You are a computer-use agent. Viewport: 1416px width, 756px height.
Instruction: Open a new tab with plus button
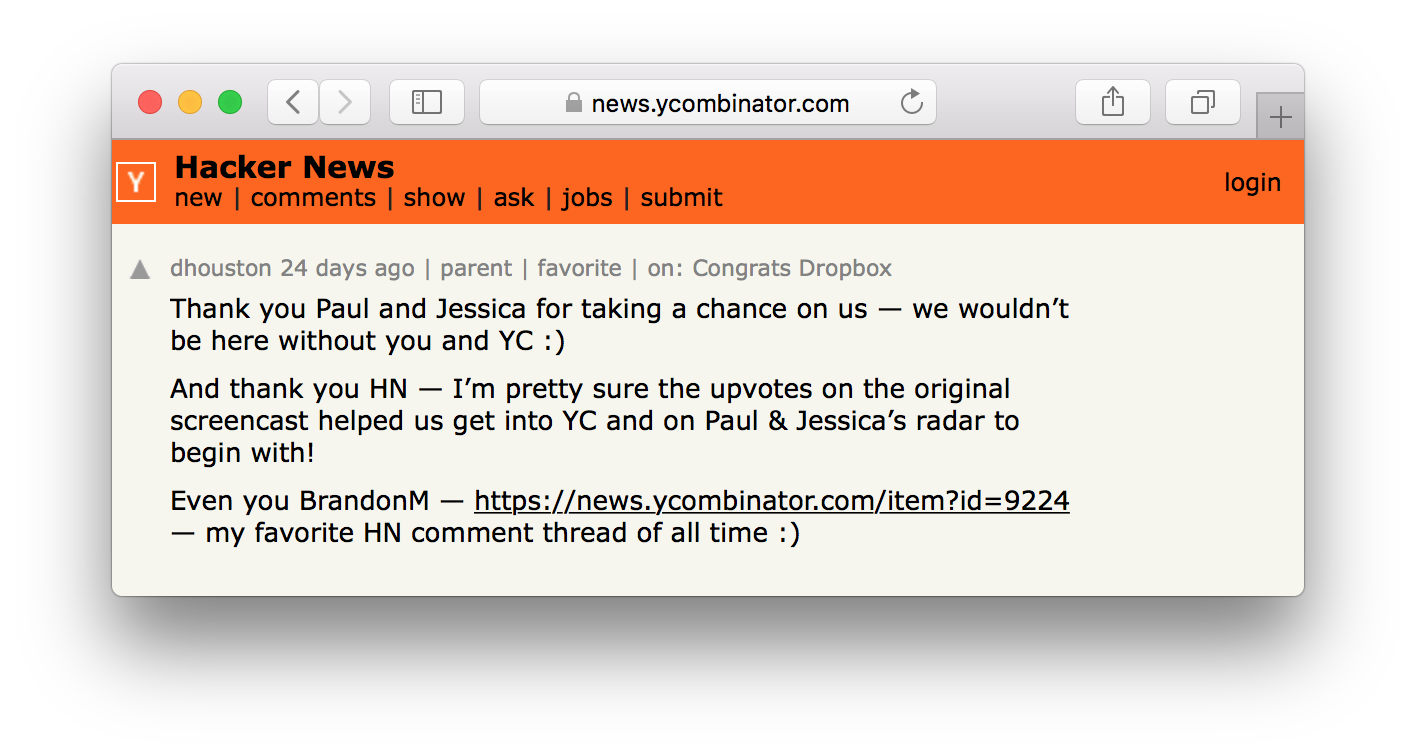coord(1280,117)
